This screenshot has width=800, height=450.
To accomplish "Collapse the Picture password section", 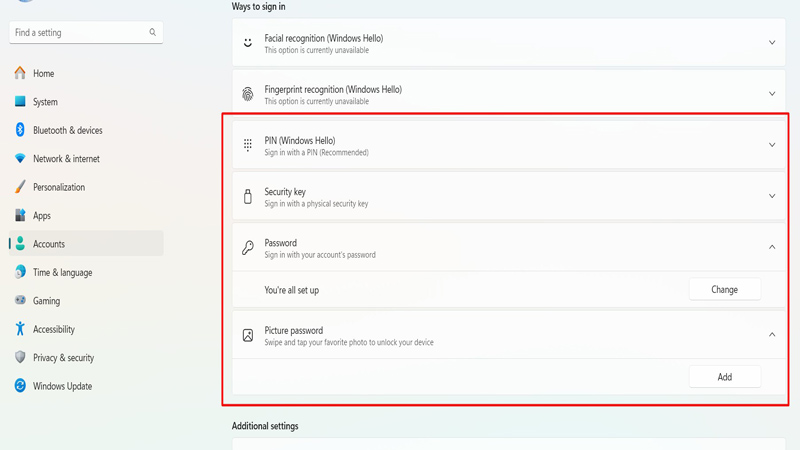I will click(772, 335).
